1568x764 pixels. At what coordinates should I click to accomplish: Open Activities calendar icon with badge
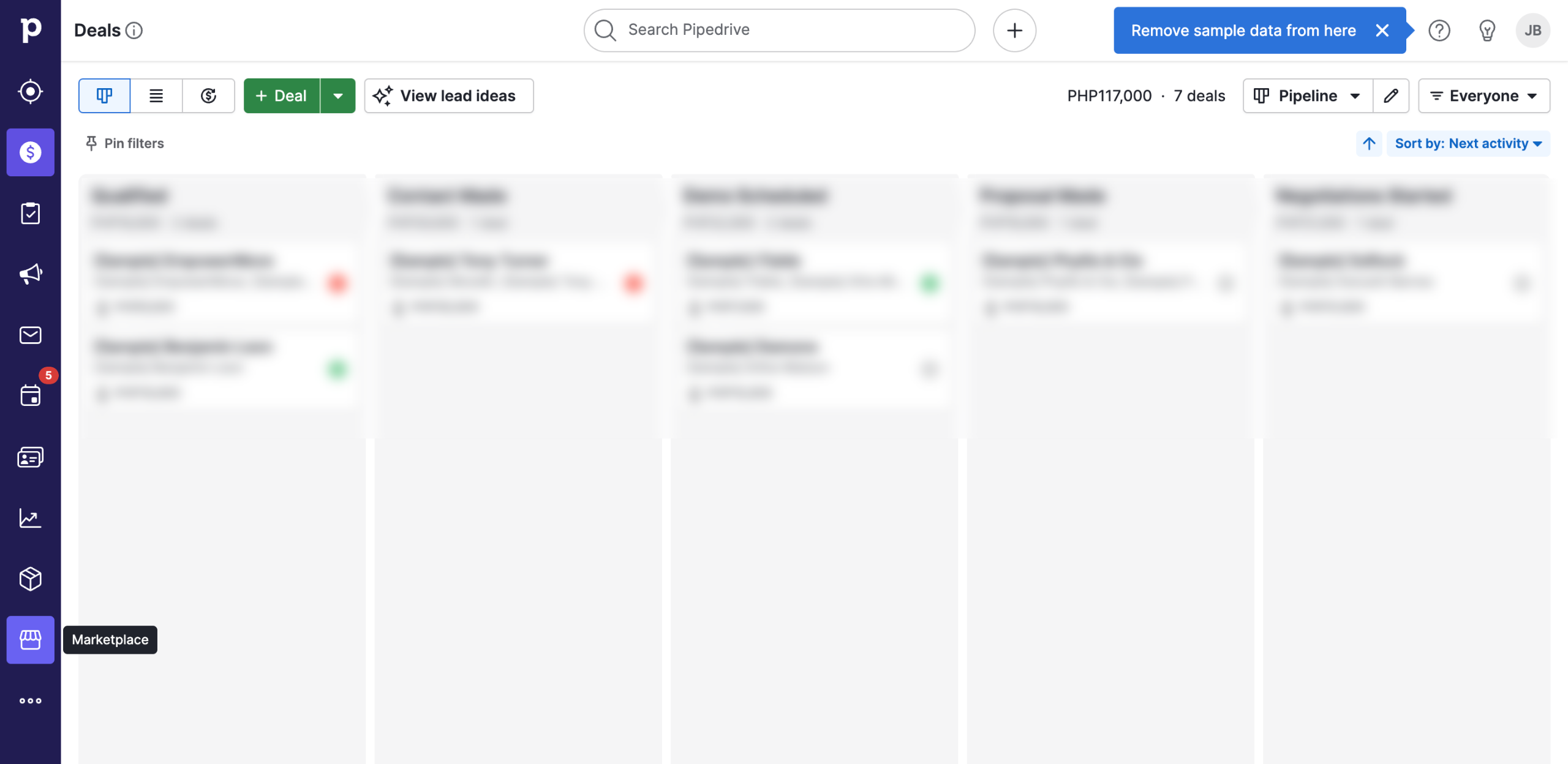pos(30,395)
